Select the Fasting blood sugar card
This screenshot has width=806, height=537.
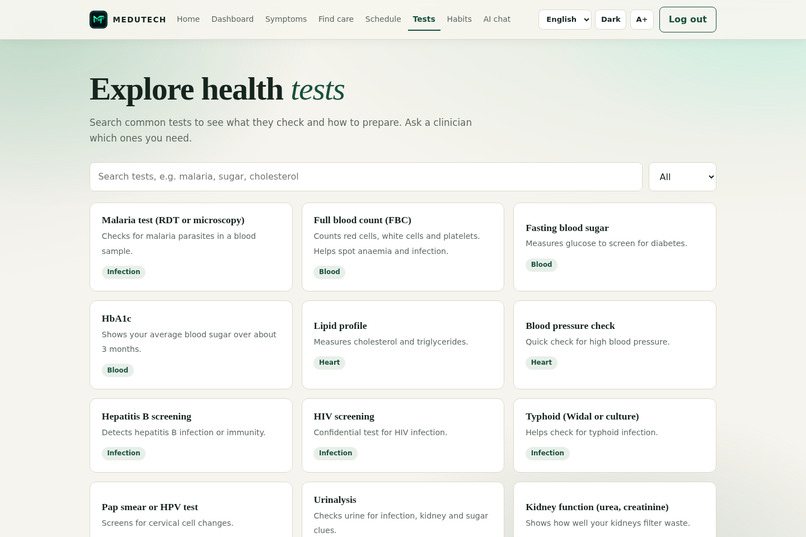tap(615, 247)
